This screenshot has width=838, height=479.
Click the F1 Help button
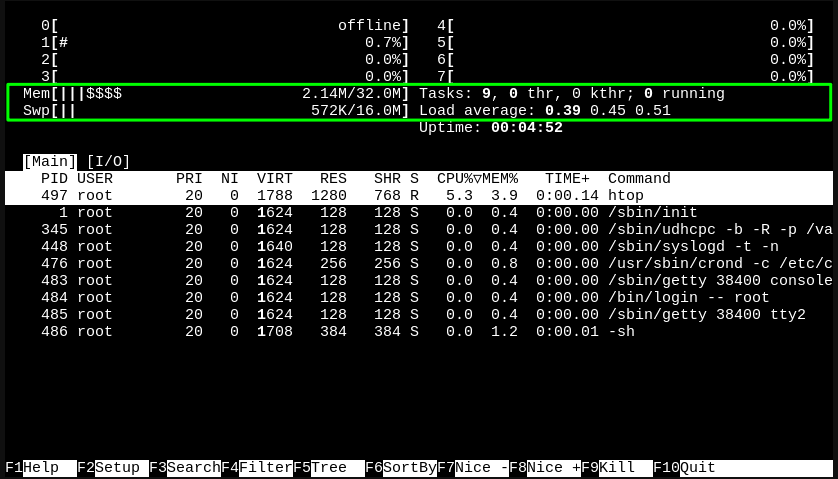tap(40, 468)
